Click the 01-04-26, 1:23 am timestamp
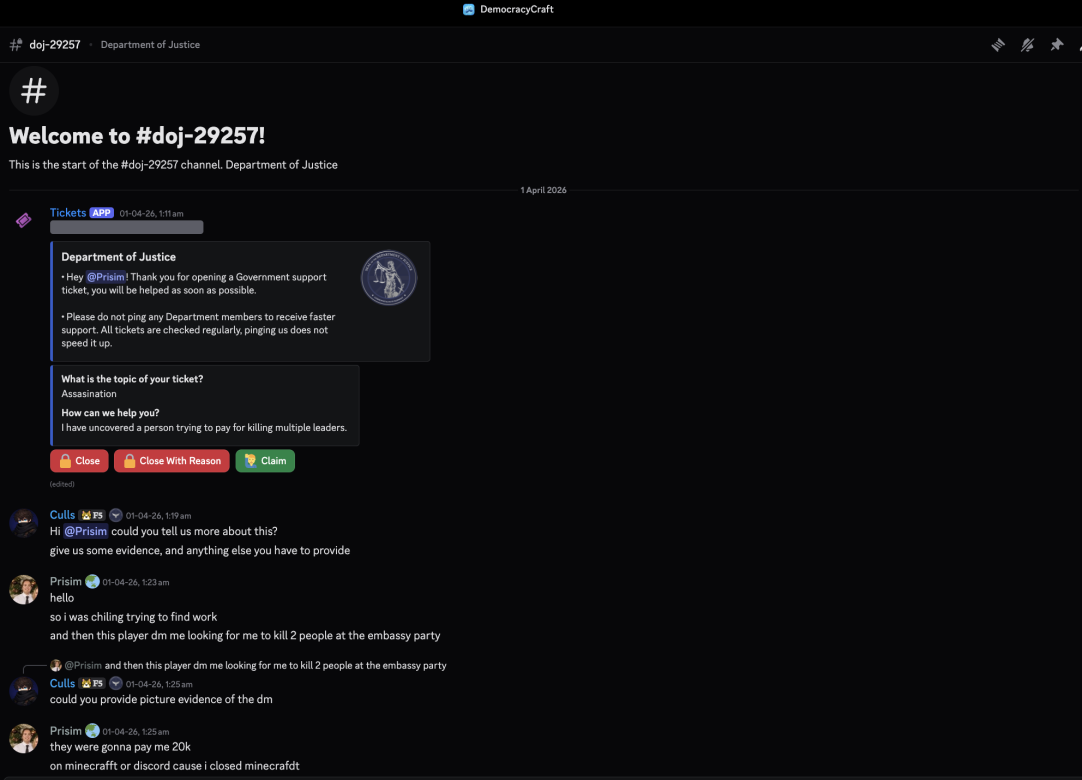 click(136, 583)
